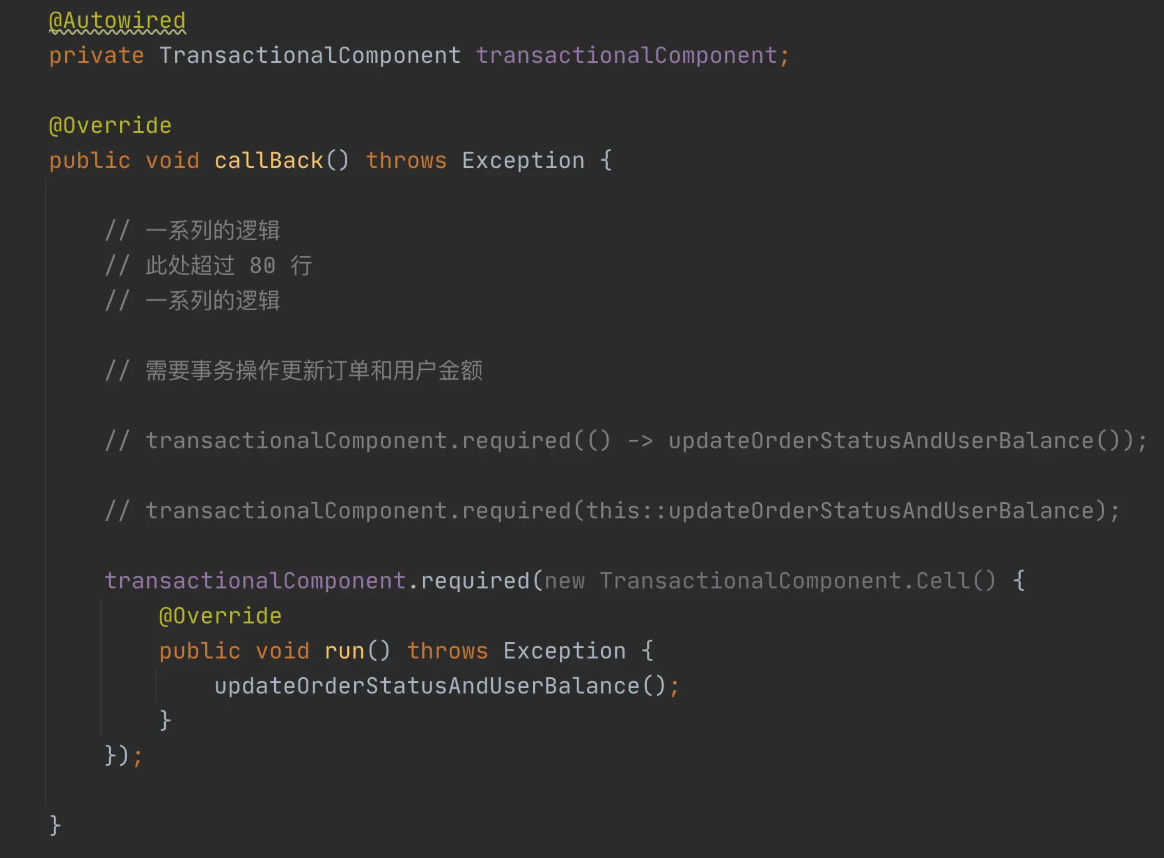Screen dimensions: 1164x858
Task: Click the Exception type in callBack signature
Action: 523,160
